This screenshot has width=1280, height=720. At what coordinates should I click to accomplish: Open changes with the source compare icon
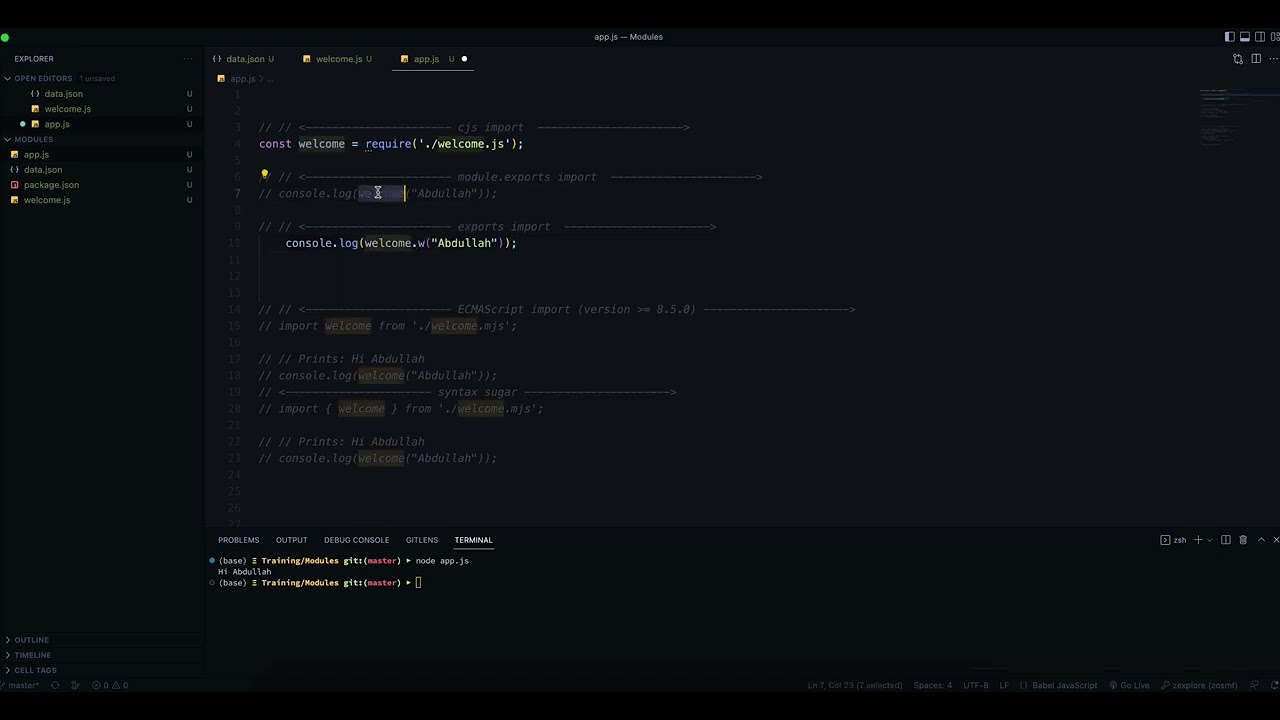pos(1238,59)
